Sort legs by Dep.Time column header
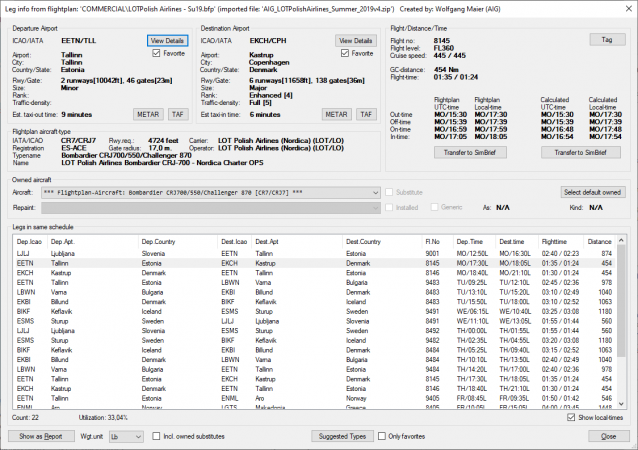638x450 pixels. [474, 242]
